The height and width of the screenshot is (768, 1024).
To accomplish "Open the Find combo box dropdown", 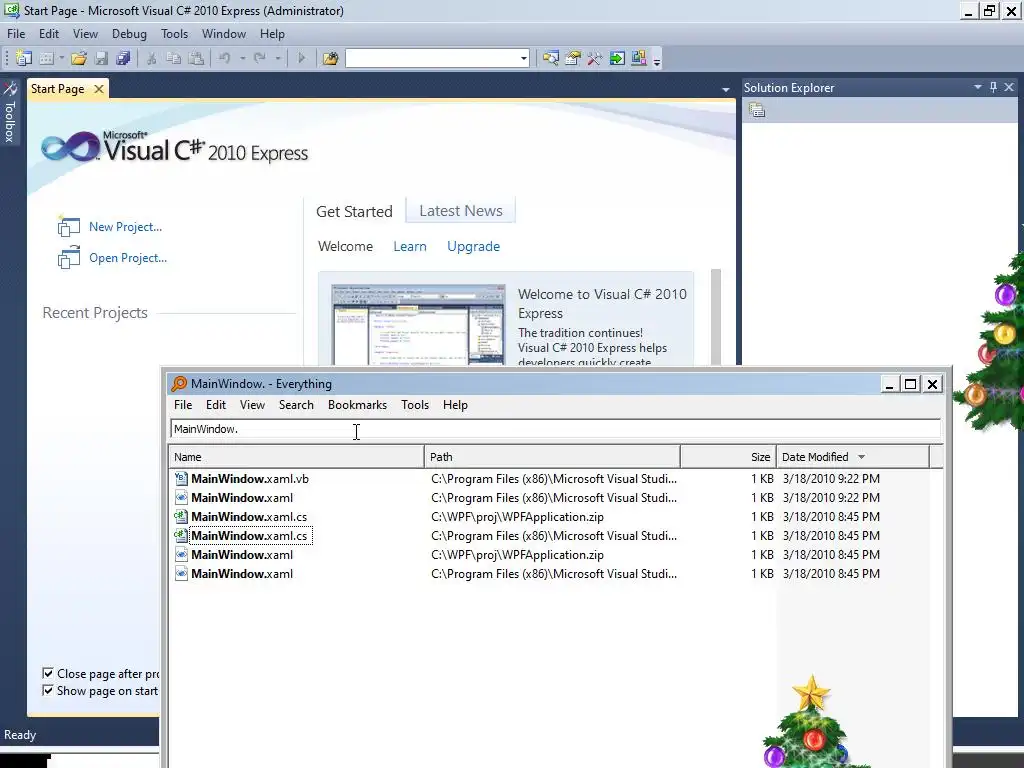I will 523,59.
